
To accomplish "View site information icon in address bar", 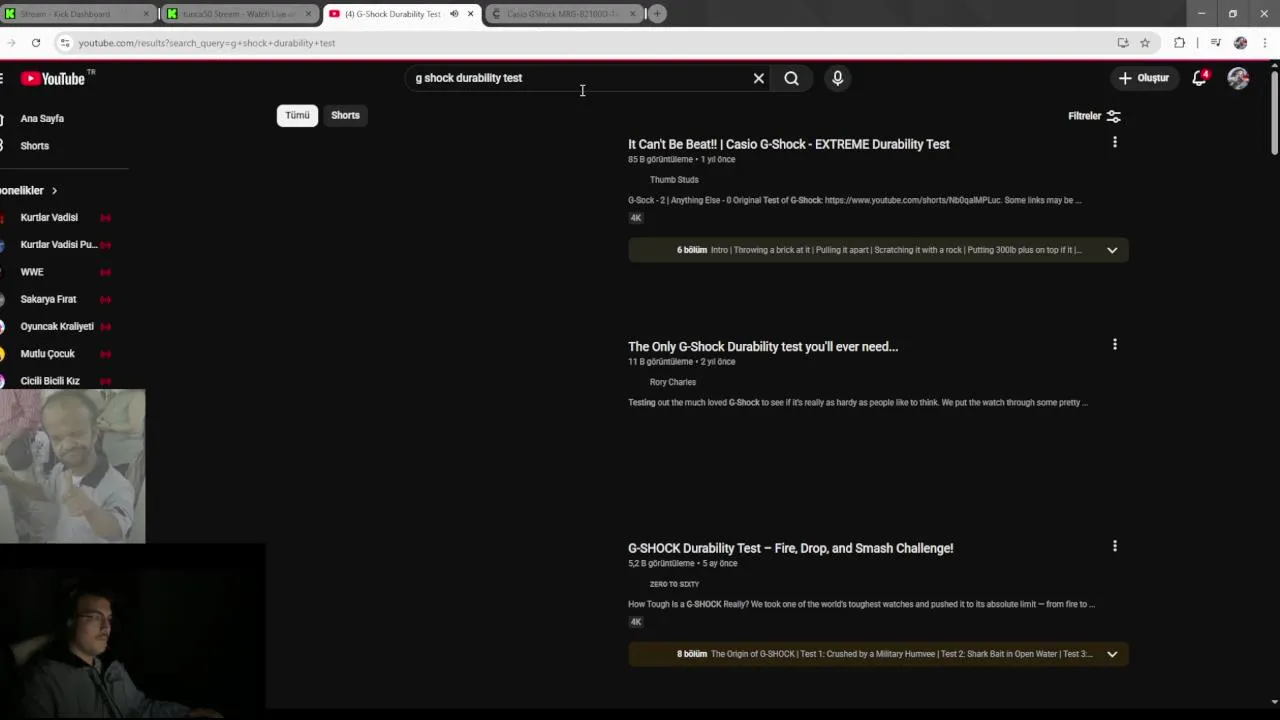I will [65, 43].
